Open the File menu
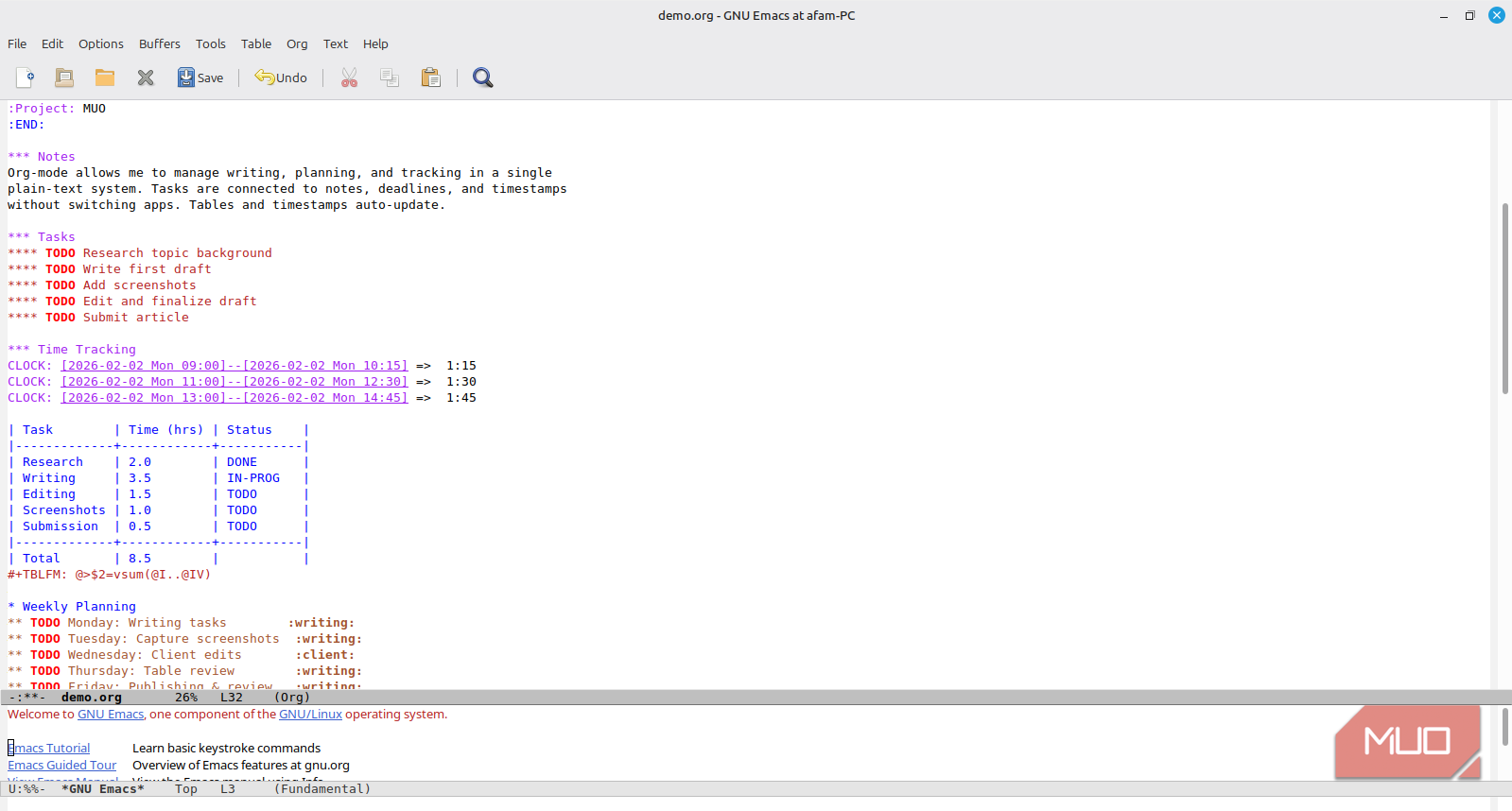 click(17, 43)
